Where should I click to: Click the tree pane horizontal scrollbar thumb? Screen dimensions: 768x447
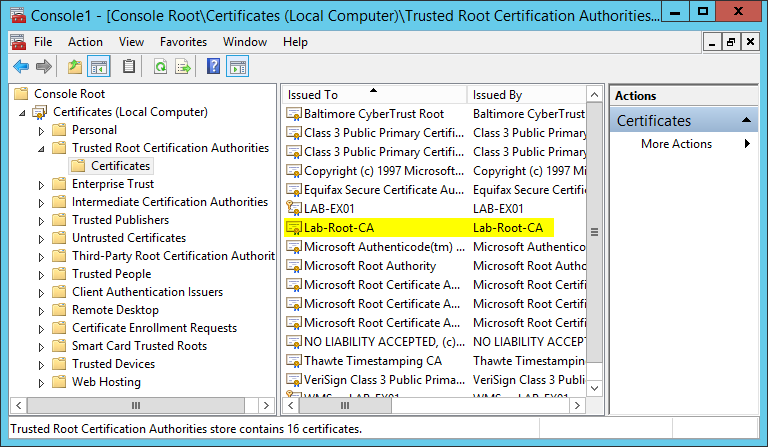(136, 405)
